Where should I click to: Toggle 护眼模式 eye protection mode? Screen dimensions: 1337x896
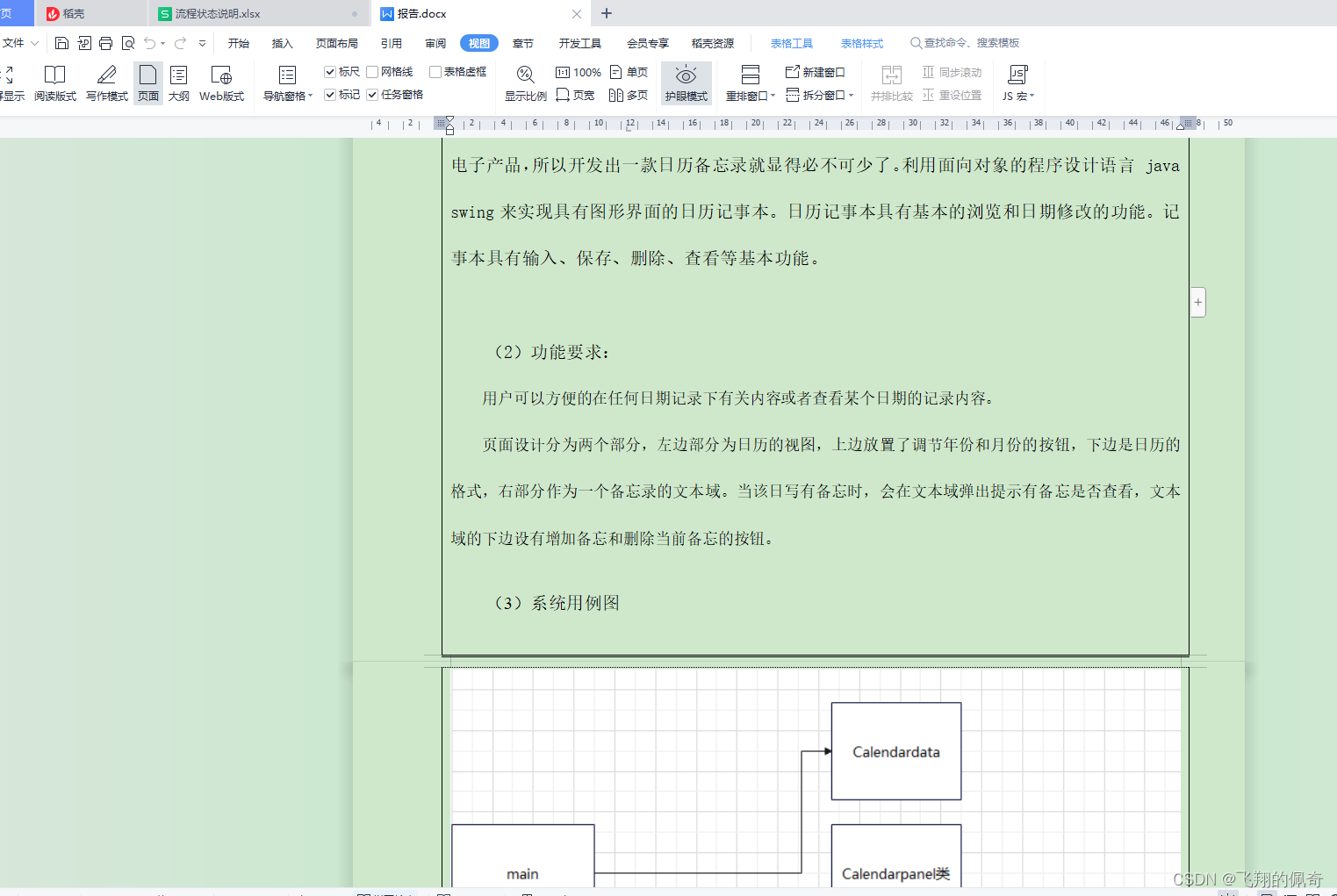(x=686, y=83)
